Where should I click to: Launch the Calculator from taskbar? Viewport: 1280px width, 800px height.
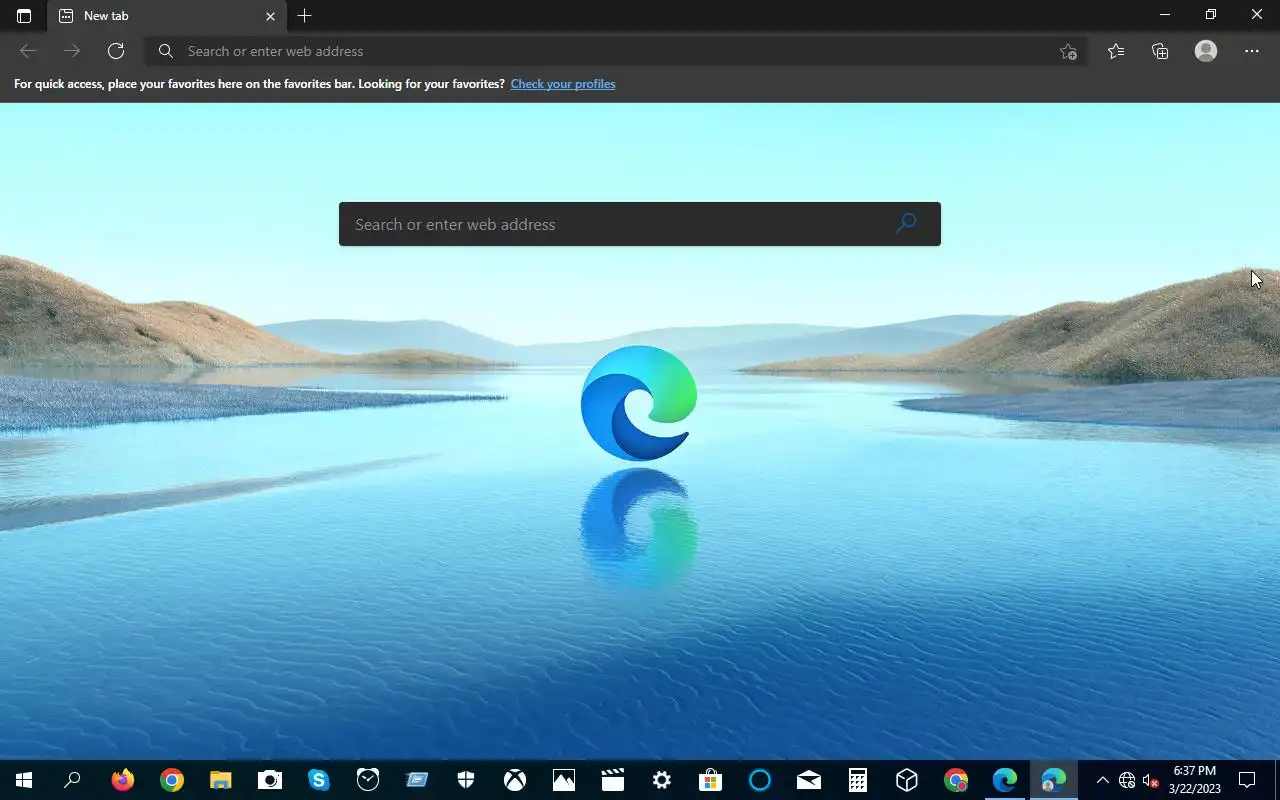click(x=858, y=780)
